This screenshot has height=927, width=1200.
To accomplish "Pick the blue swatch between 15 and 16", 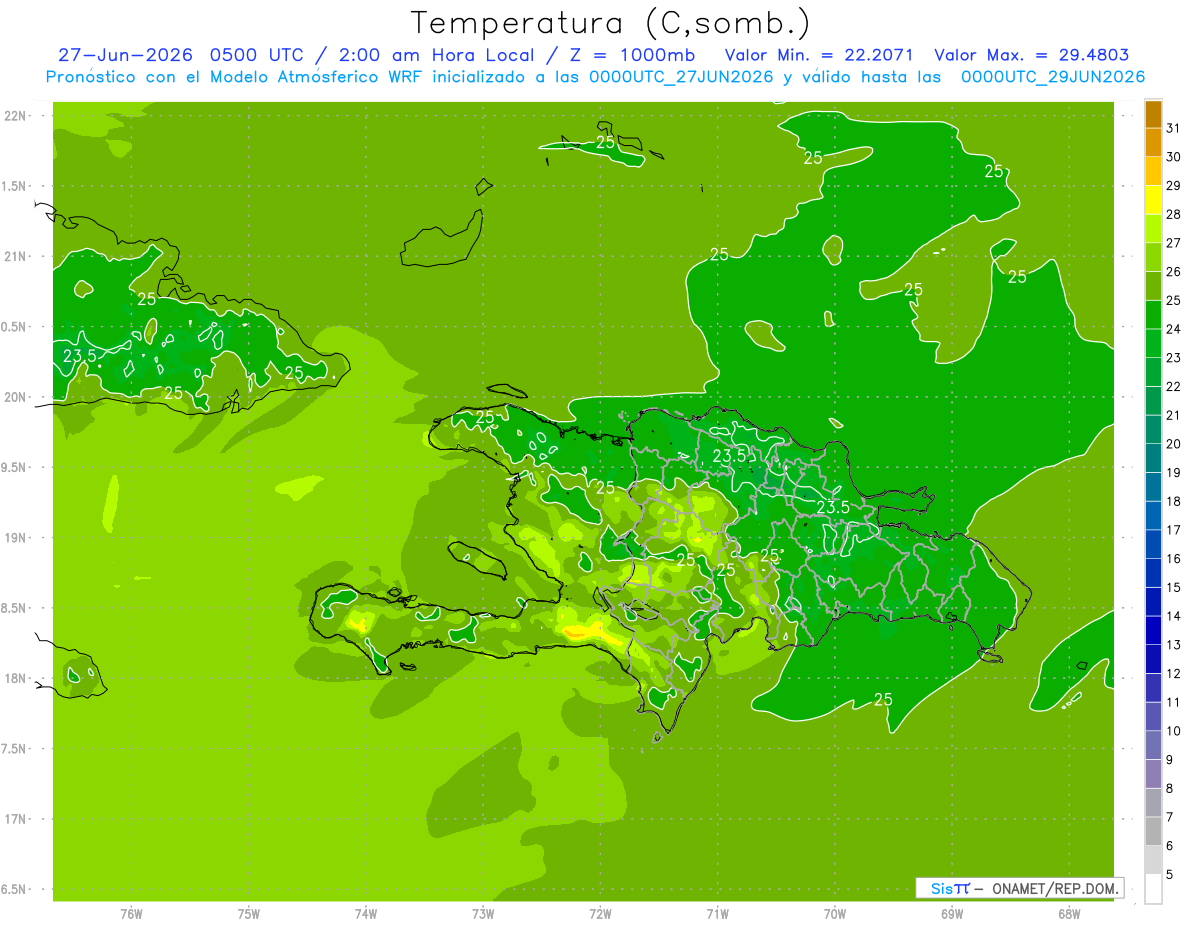I will tap(1153, 573).
